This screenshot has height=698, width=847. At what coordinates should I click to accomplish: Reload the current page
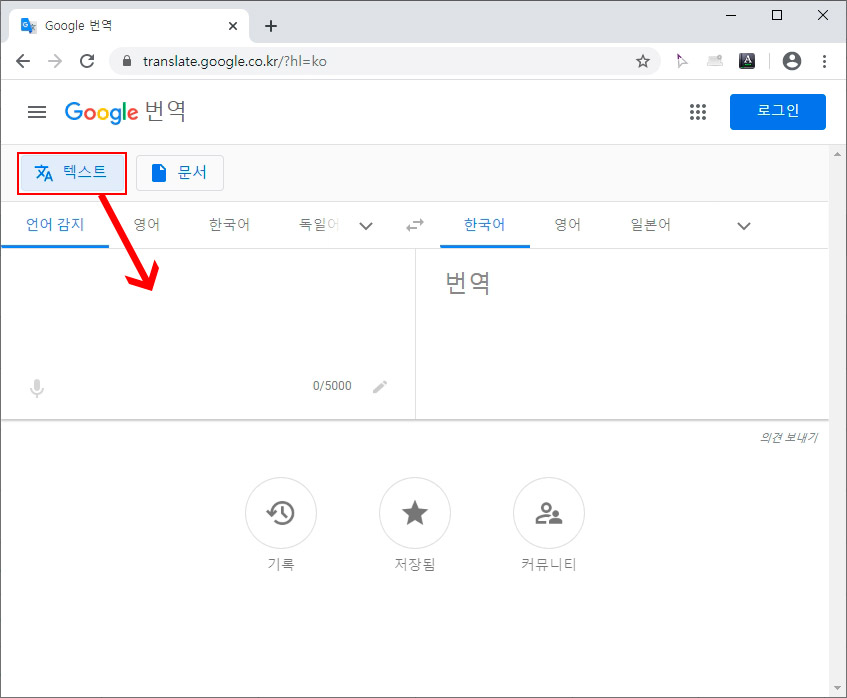coord(87,61)
